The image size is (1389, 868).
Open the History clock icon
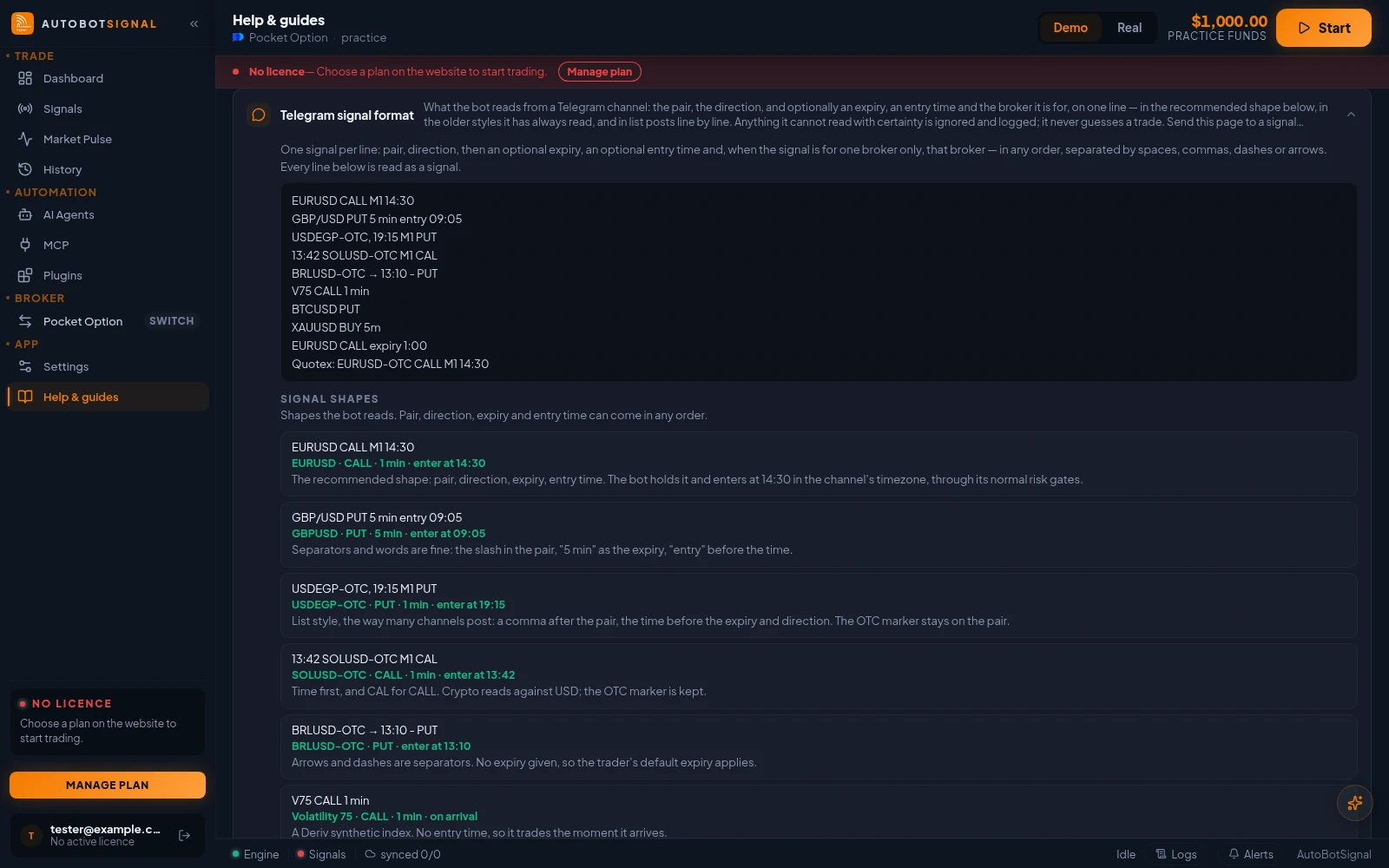(25, 169)
